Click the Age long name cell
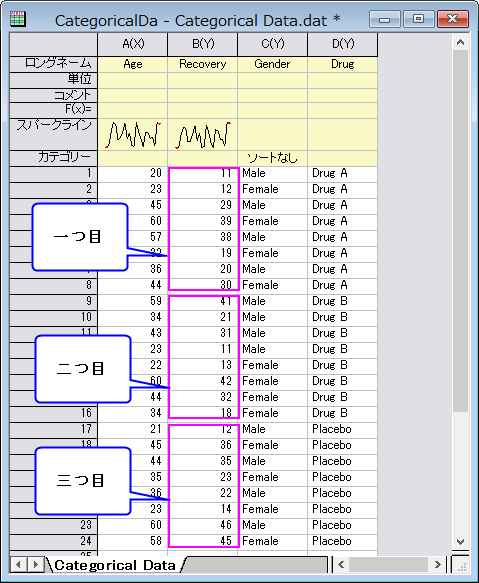The image size is (479, 583). coord(133,64)
